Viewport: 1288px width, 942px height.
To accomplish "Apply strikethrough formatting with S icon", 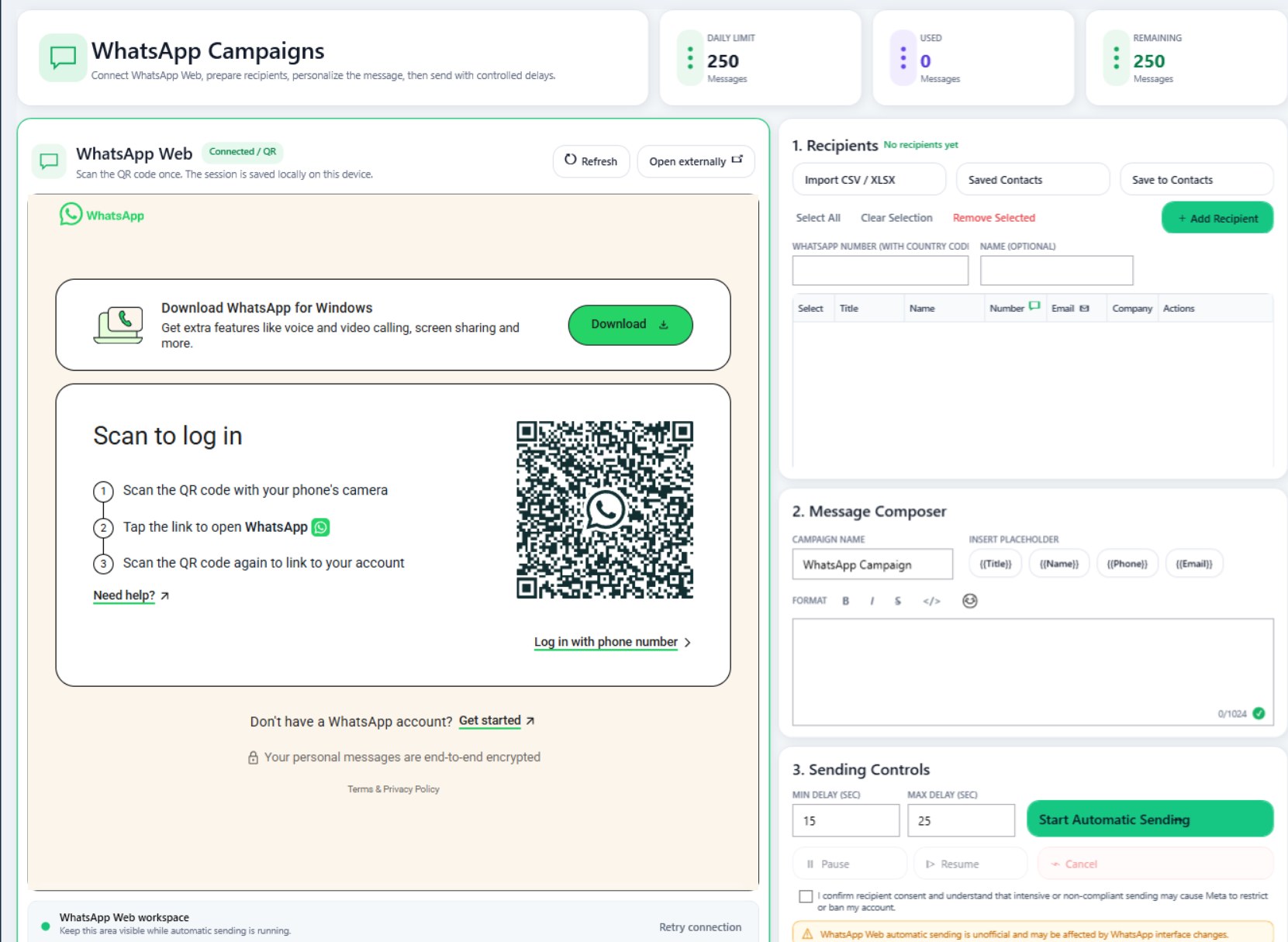I will 898,601.
